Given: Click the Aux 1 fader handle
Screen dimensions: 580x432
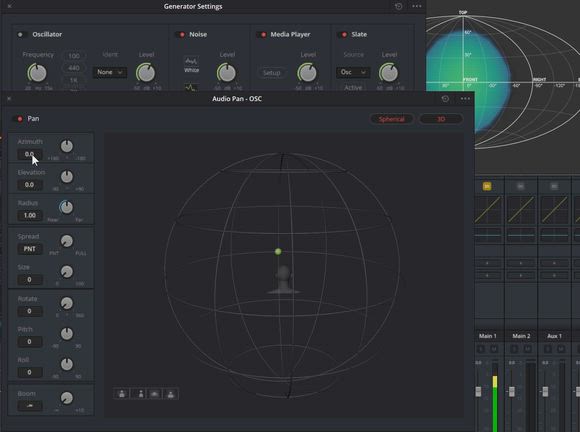Looking at the screenshot, I should click(545, 392).
